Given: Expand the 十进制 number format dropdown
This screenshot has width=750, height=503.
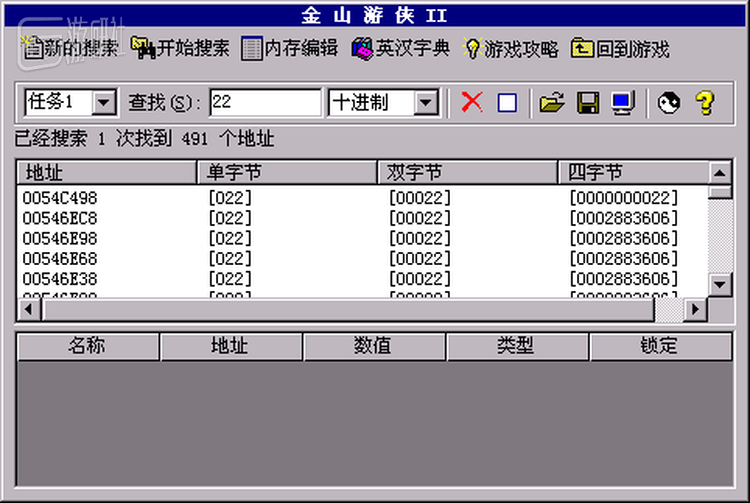Looking at the screenshot, I should (427, 102).
